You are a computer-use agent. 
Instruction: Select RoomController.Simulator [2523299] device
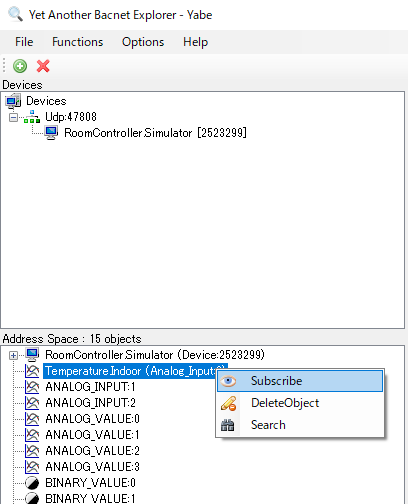(x=155, y=133)
